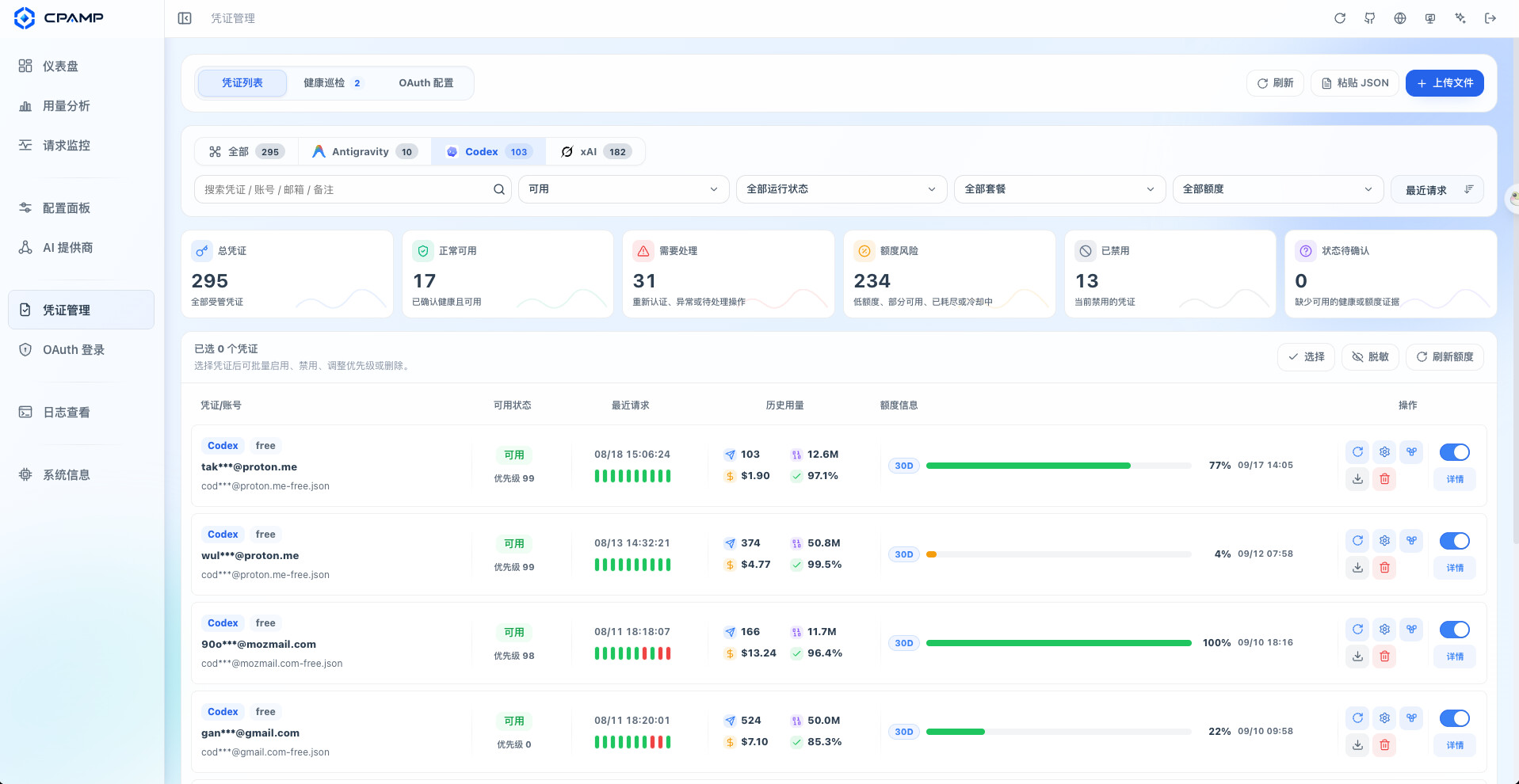Open the language globe icon
Image resolution: width=1519 pixels, height=784 pixels.
1400,18
